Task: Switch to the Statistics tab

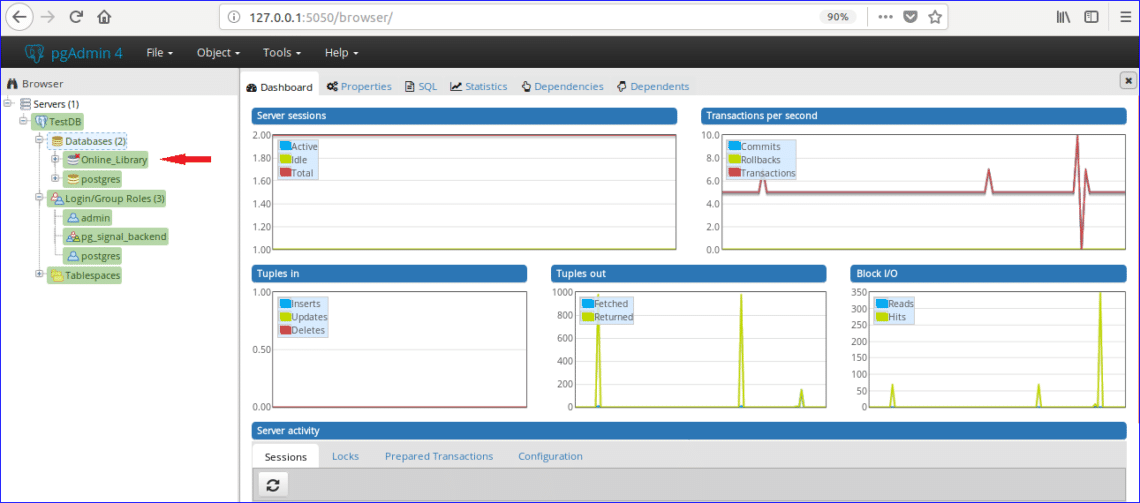Action: coord(479,87)
